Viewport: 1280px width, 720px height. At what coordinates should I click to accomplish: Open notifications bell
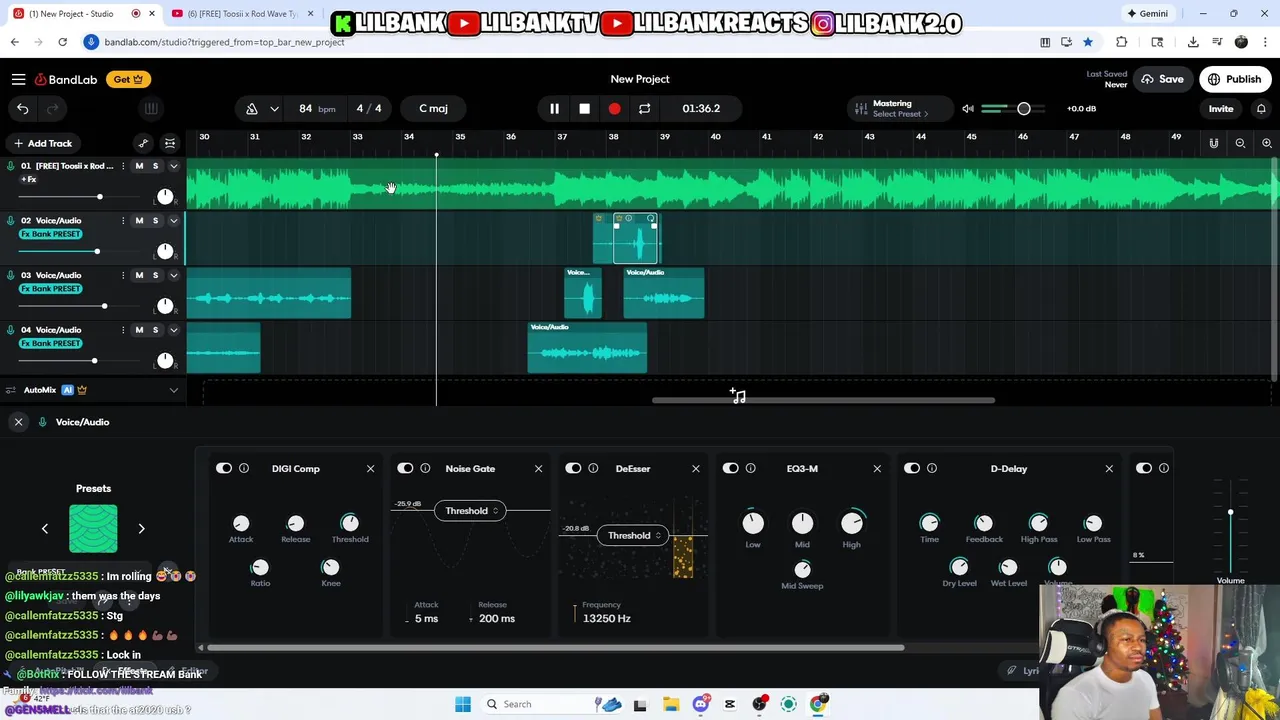click(x=1261, y=108)
